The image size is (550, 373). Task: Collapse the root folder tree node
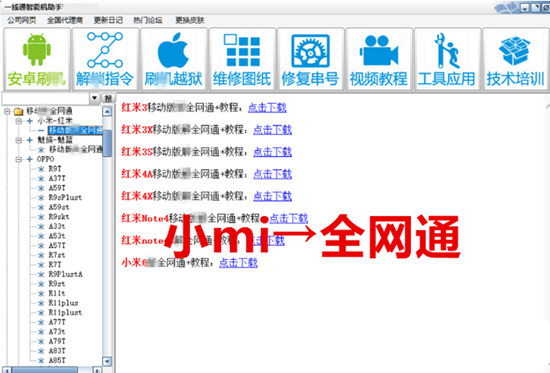point(7,112)
